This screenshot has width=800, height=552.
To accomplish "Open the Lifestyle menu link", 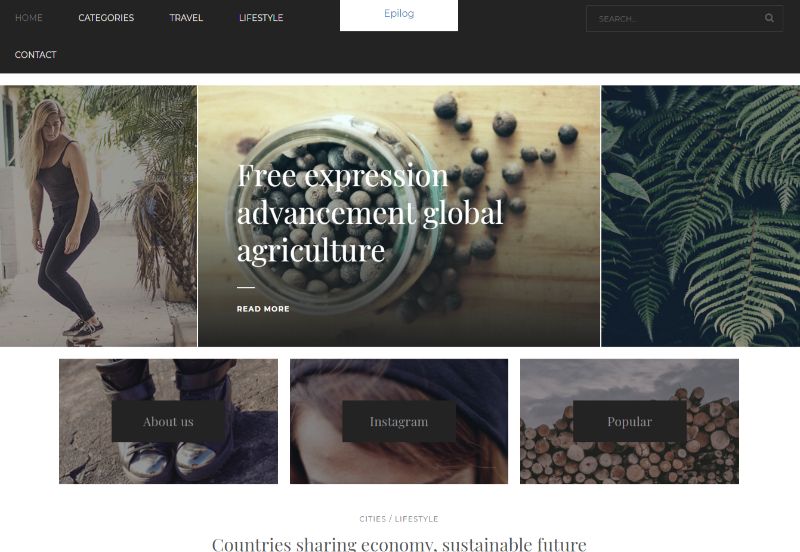I will [261, 18].
